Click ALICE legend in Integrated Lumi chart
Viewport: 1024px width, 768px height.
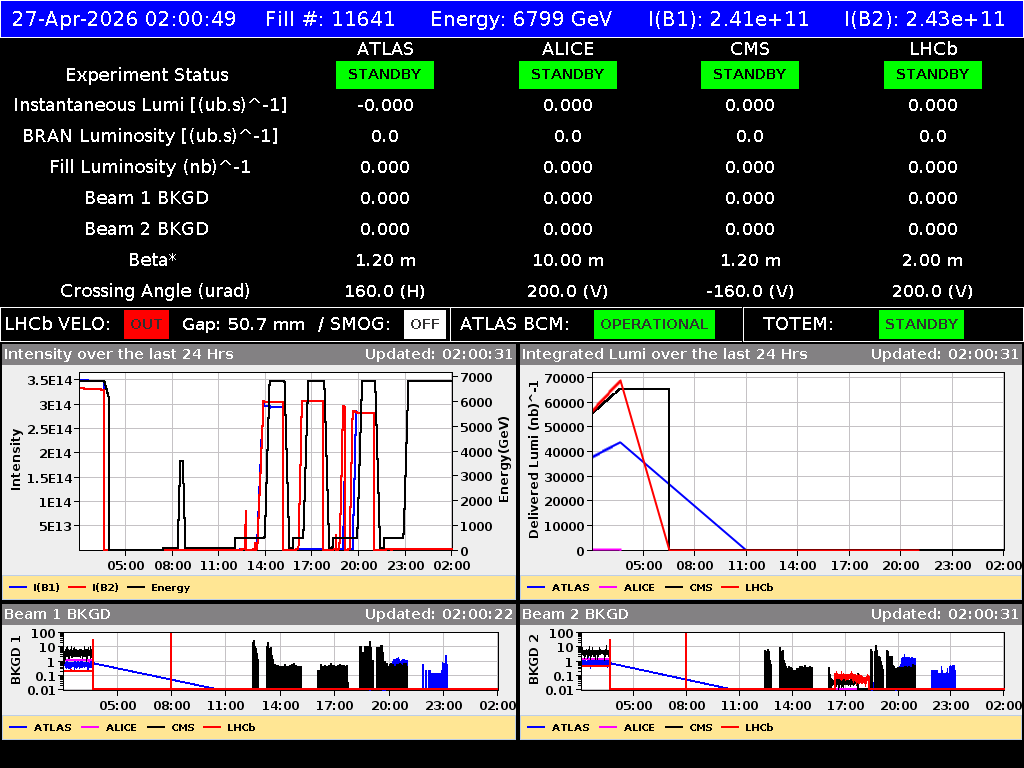627,587
